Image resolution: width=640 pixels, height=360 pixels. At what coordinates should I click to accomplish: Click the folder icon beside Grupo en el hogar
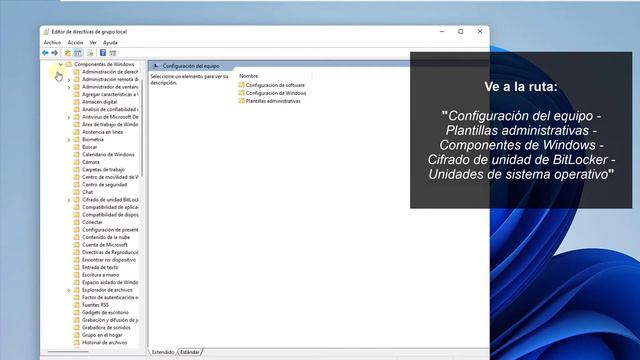point(76,335)
